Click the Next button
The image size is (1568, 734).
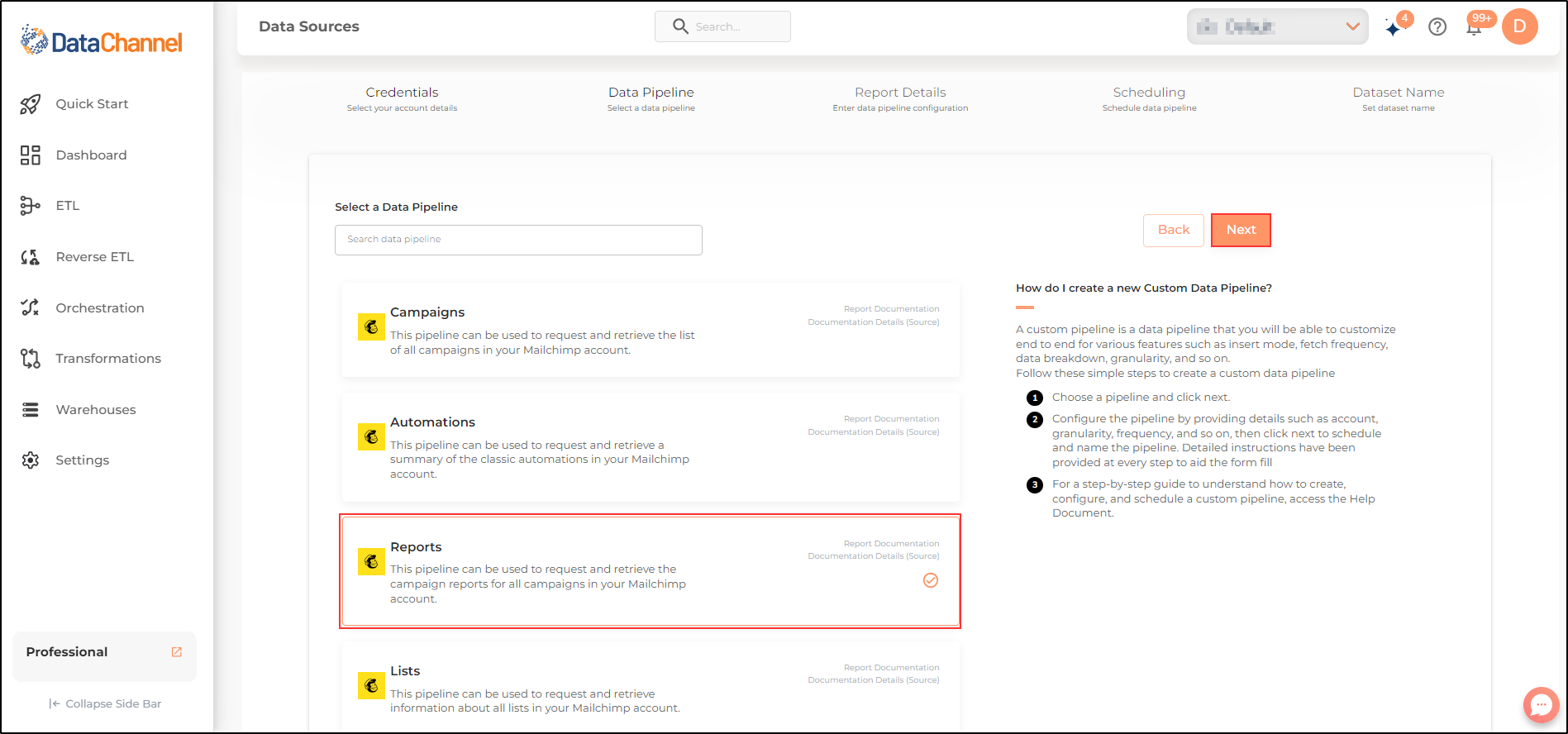point(1241,230)
